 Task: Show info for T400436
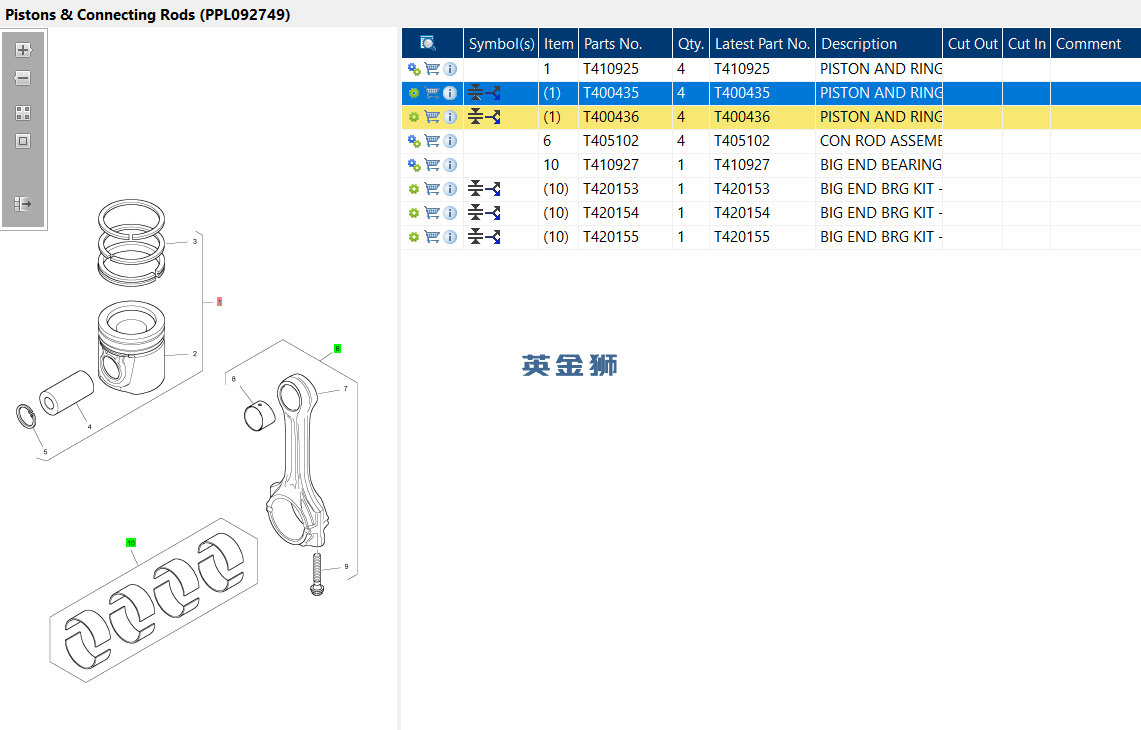(x=450, y=117)
